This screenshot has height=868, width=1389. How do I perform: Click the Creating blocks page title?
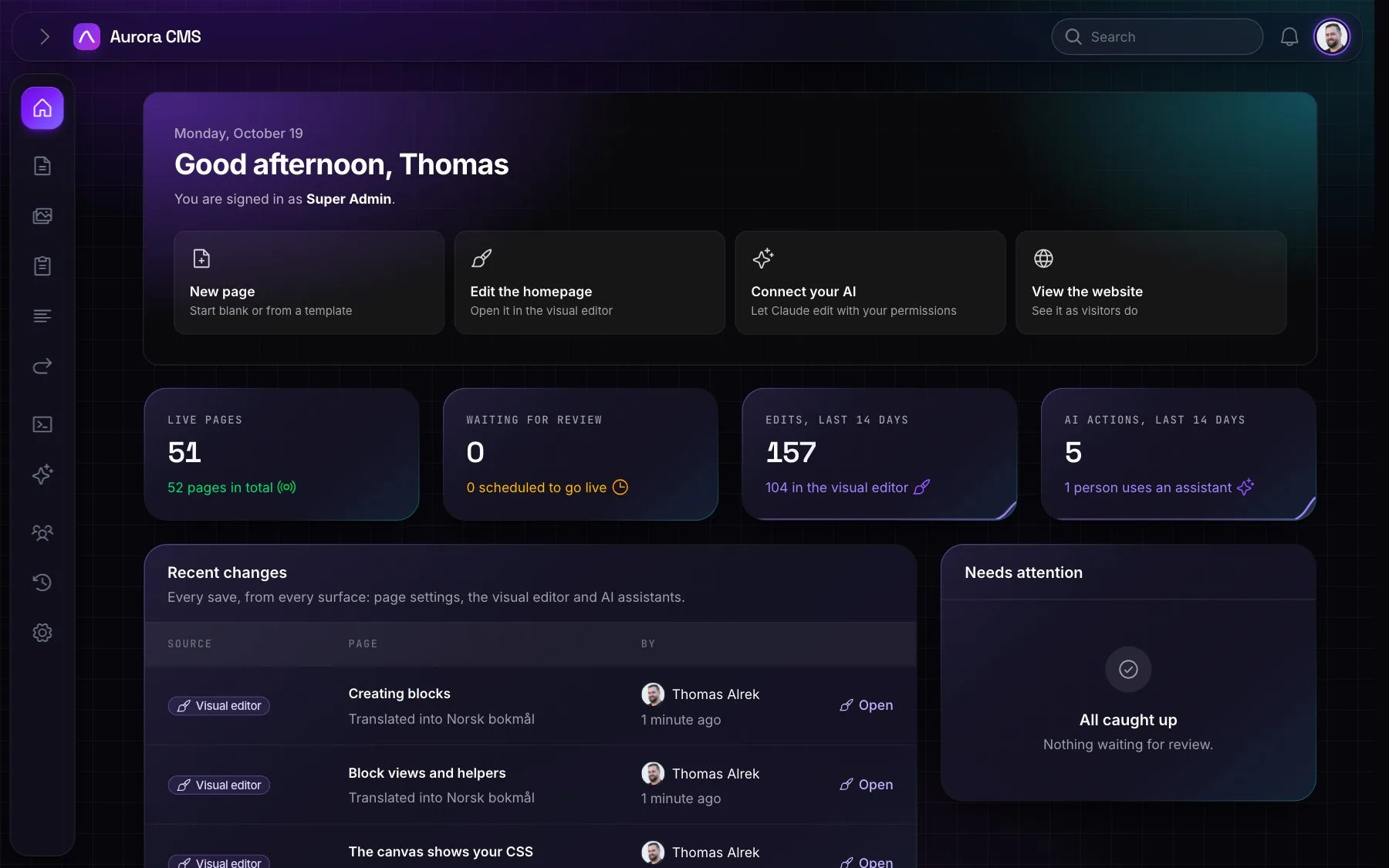(399, 694)
